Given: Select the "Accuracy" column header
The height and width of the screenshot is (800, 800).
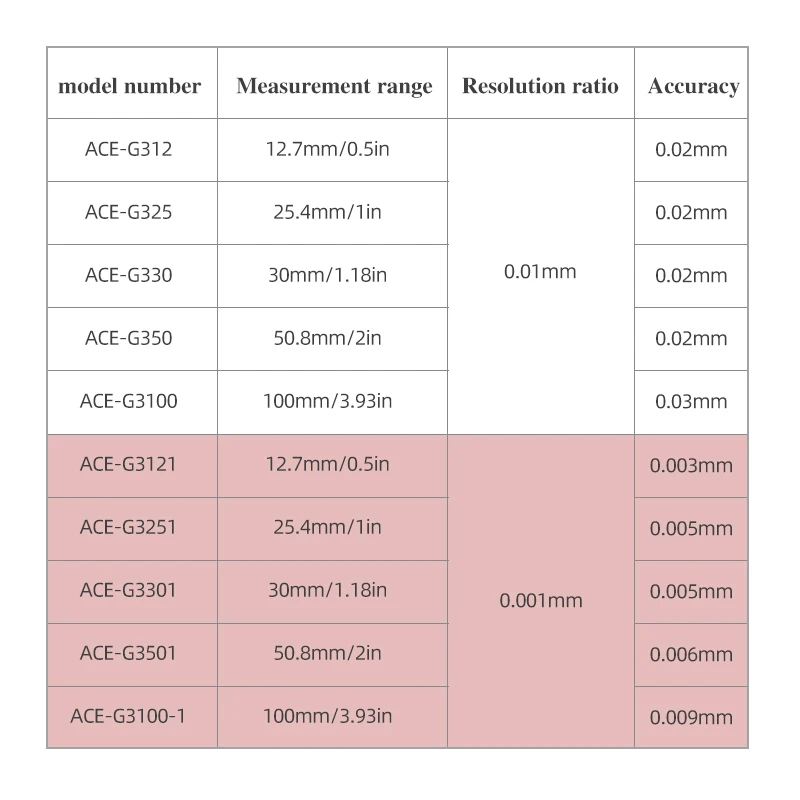Looking at the screenshot, I should tap(693, 86).
